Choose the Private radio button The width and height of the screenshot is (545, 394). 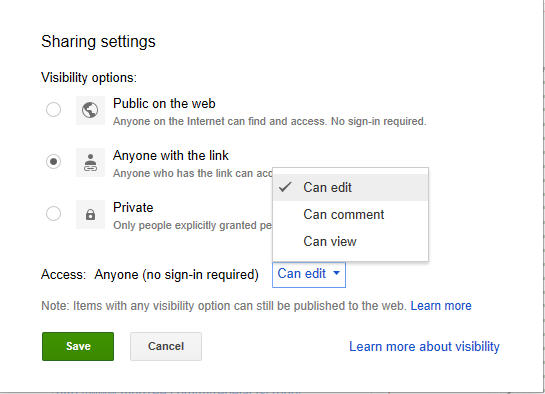[53, 213]
